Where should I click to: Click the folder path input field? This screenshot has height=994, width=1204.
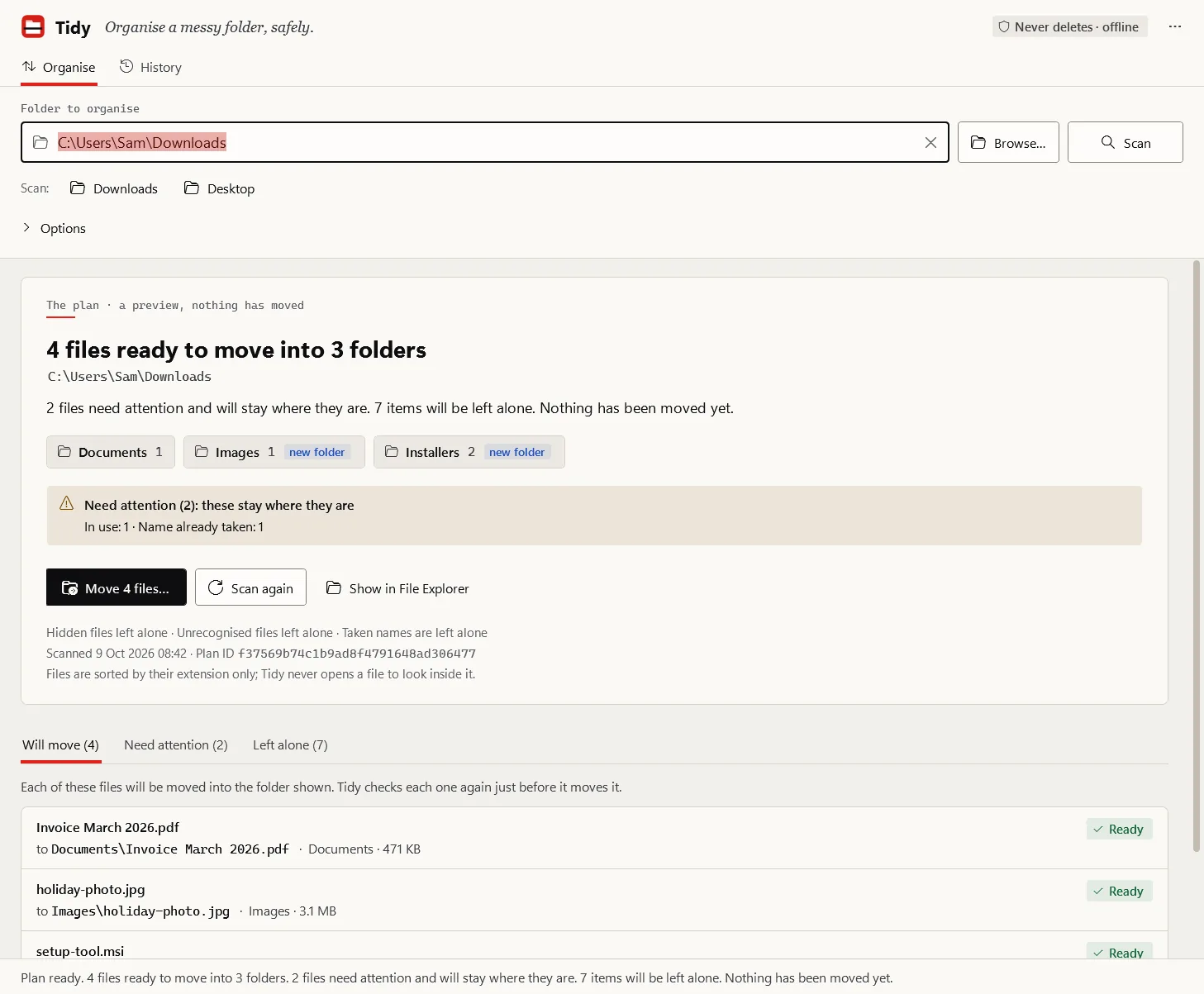pyautogui.click(x=485, y=143)
